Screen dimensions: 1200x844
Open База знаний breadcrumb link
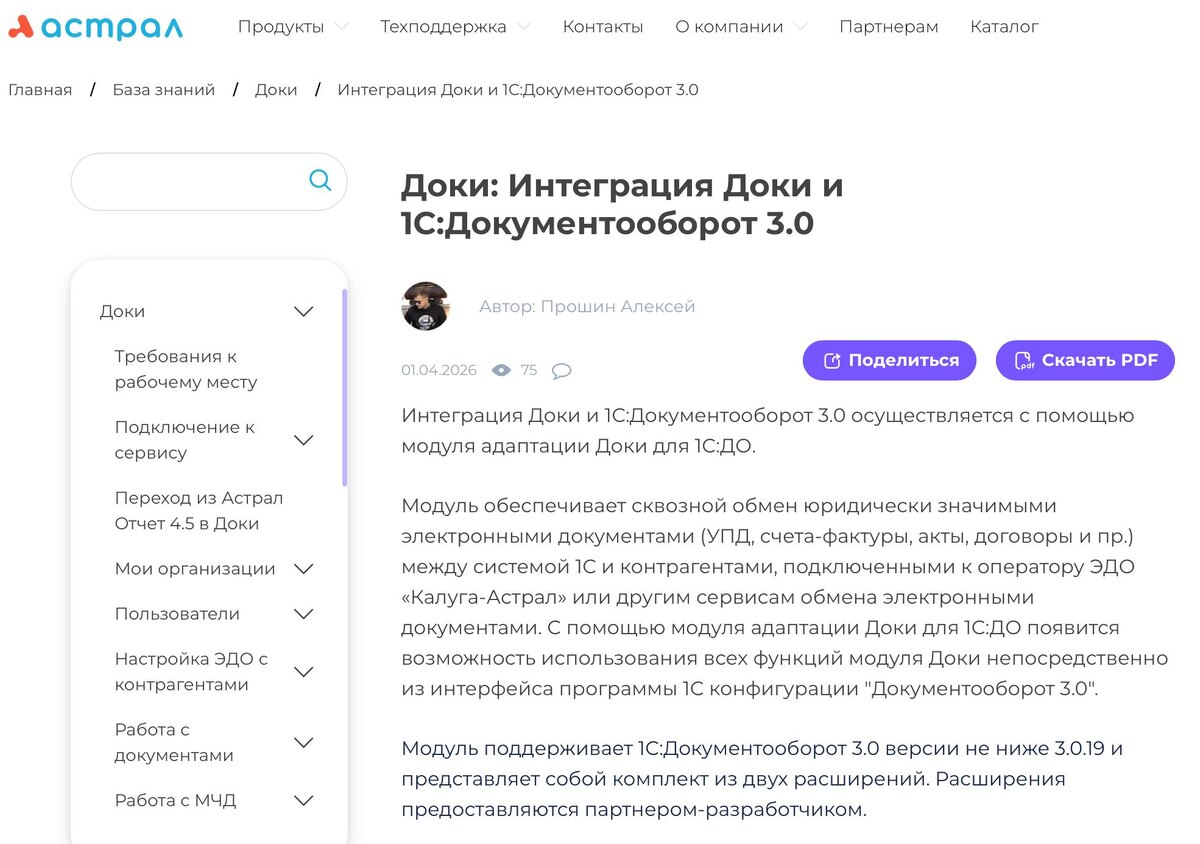click(164, 90)
